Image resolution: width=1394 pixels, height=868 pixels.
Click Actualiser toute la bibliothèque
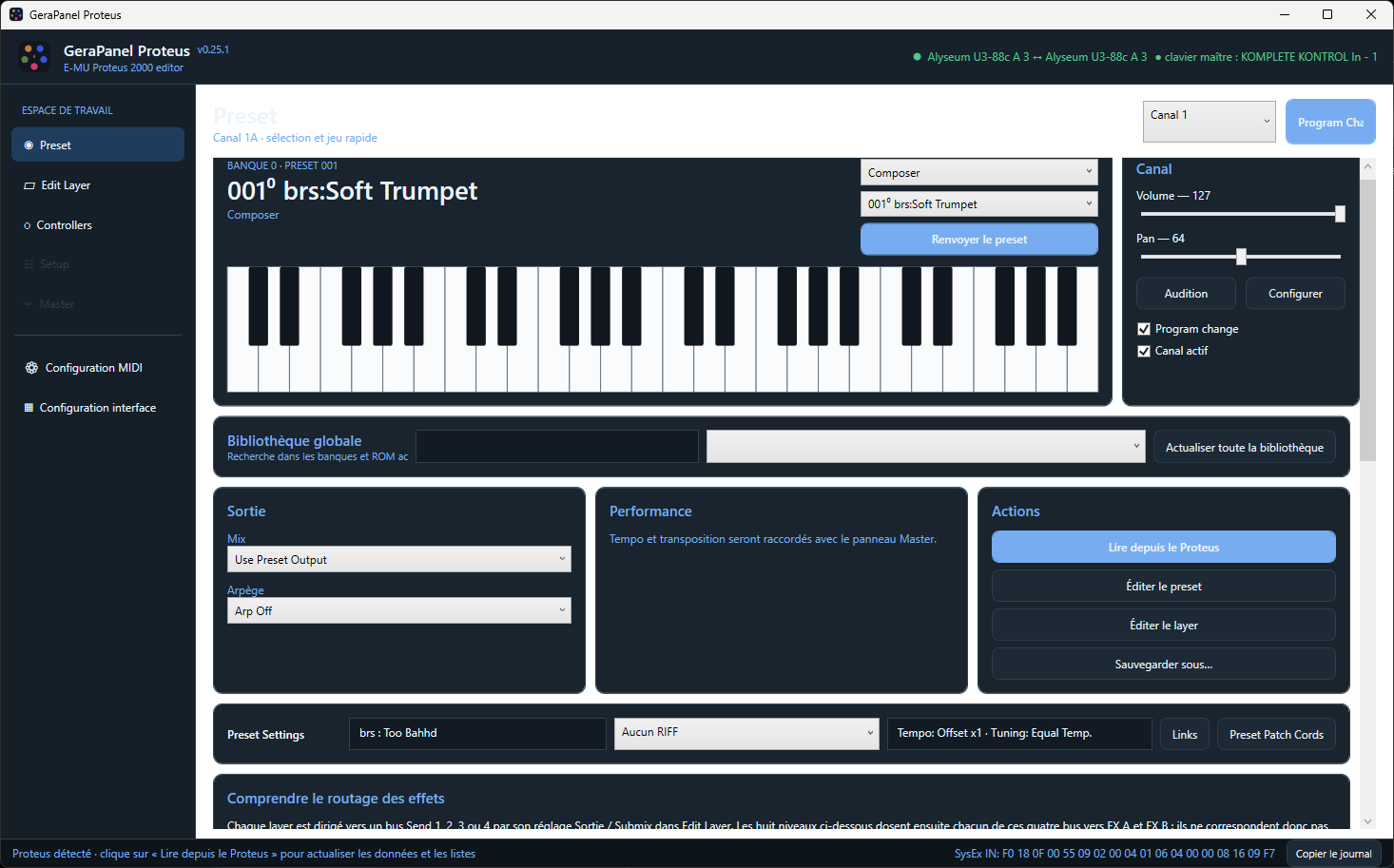coord(1245,447)
